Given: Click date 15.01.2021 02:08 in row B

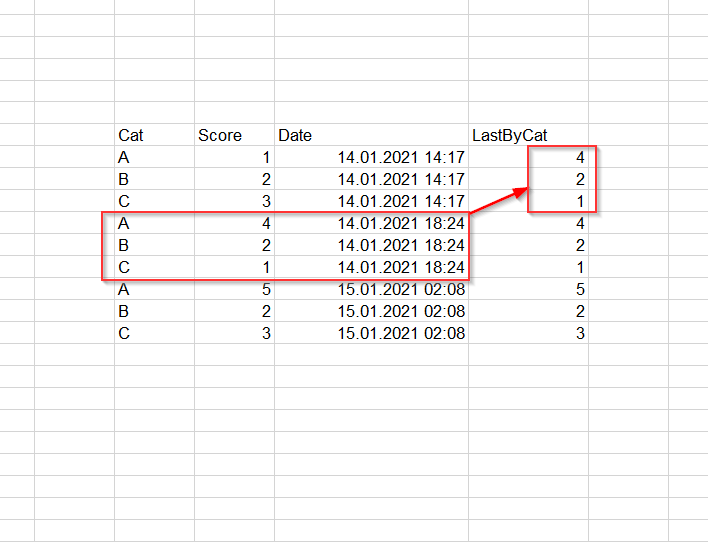Looking at the screenshot, I should click(371, 311).
